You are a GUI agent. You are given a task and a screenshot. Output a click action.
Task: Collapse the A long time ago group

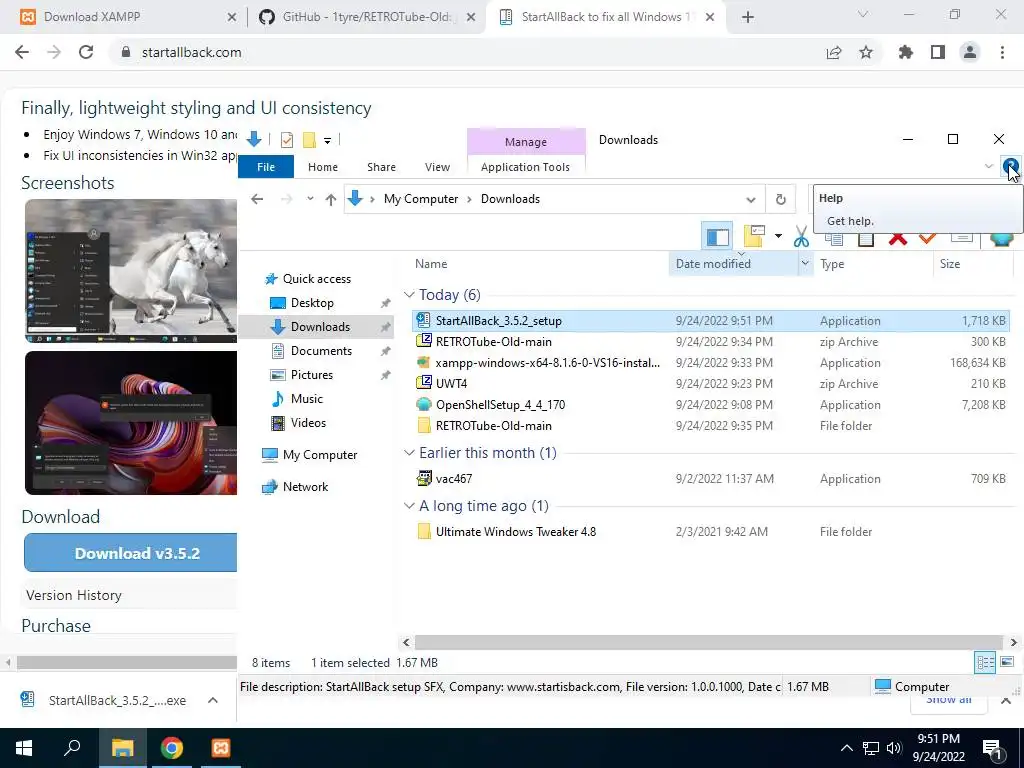click(x=409, y=505)
